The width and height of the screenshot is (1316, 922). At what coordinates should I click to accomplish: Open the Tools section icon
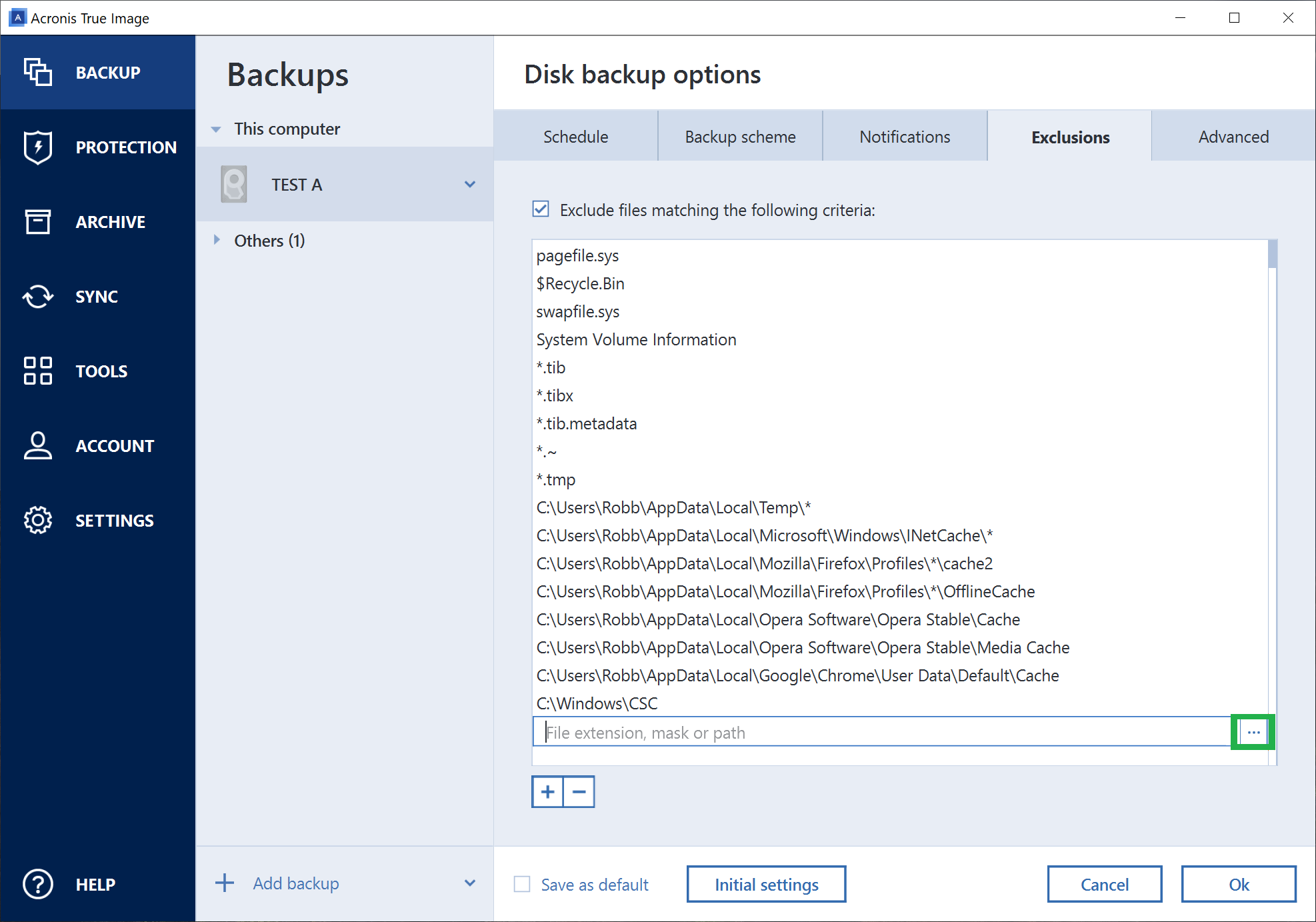click(x=38, y=371)
